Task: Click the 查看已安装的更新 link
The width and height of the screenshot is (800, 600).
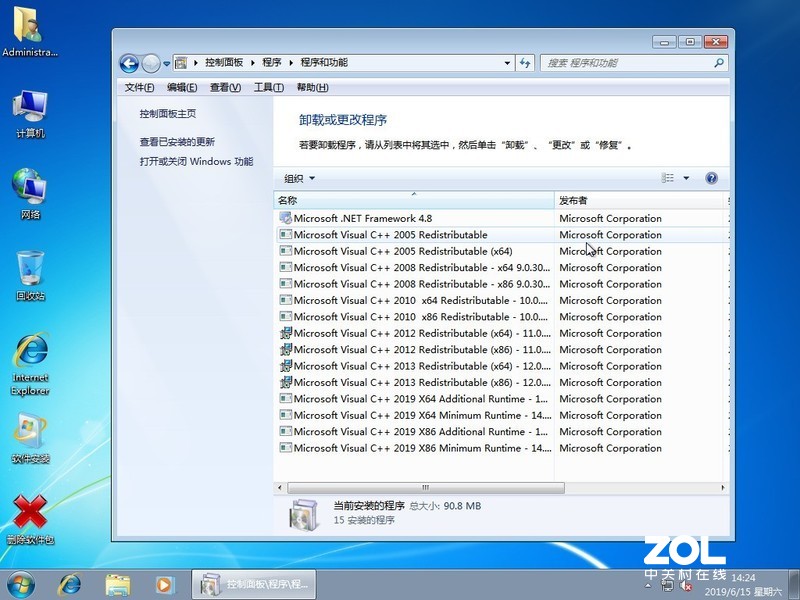Action: (178, 141)
